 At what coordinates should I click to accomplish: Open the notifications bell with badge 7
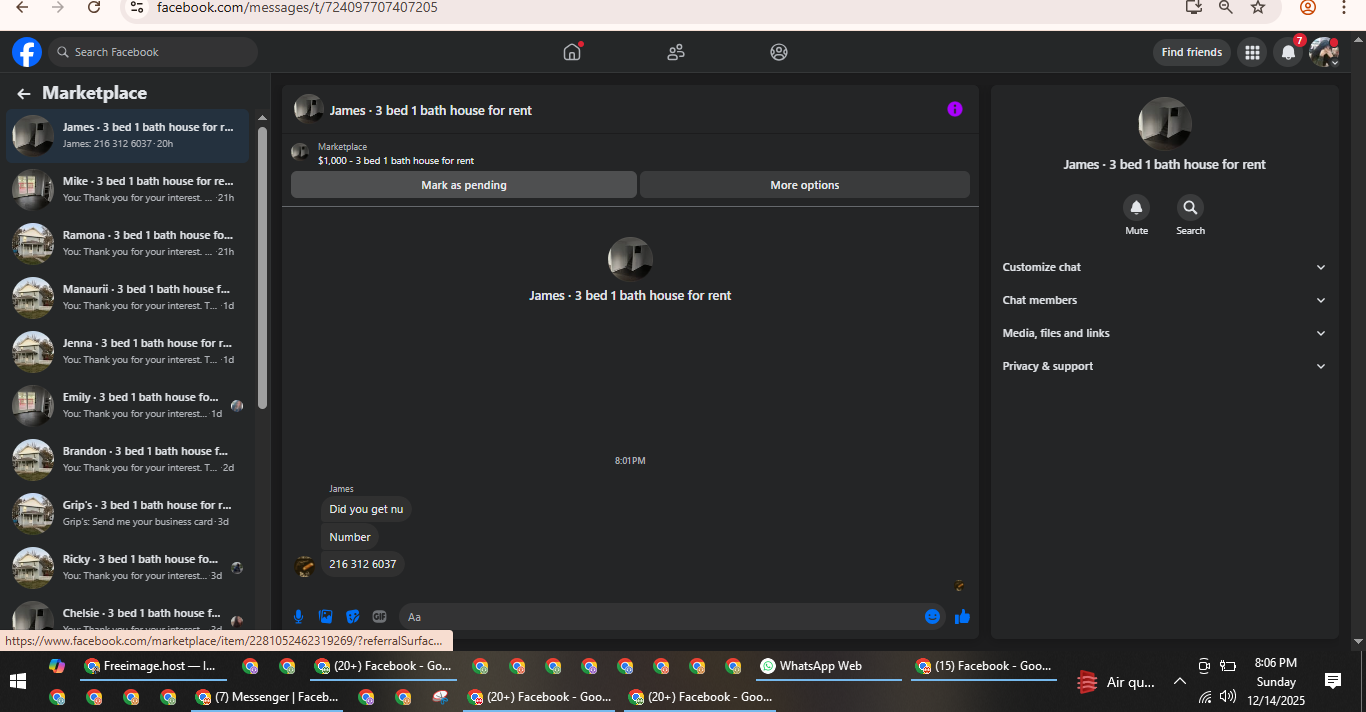[1289, 52]
